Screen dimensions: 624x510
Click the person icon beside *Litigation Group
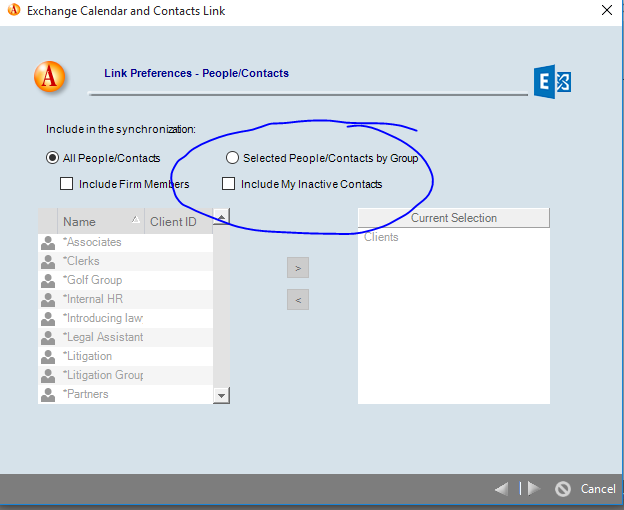(x=48, y=376)
